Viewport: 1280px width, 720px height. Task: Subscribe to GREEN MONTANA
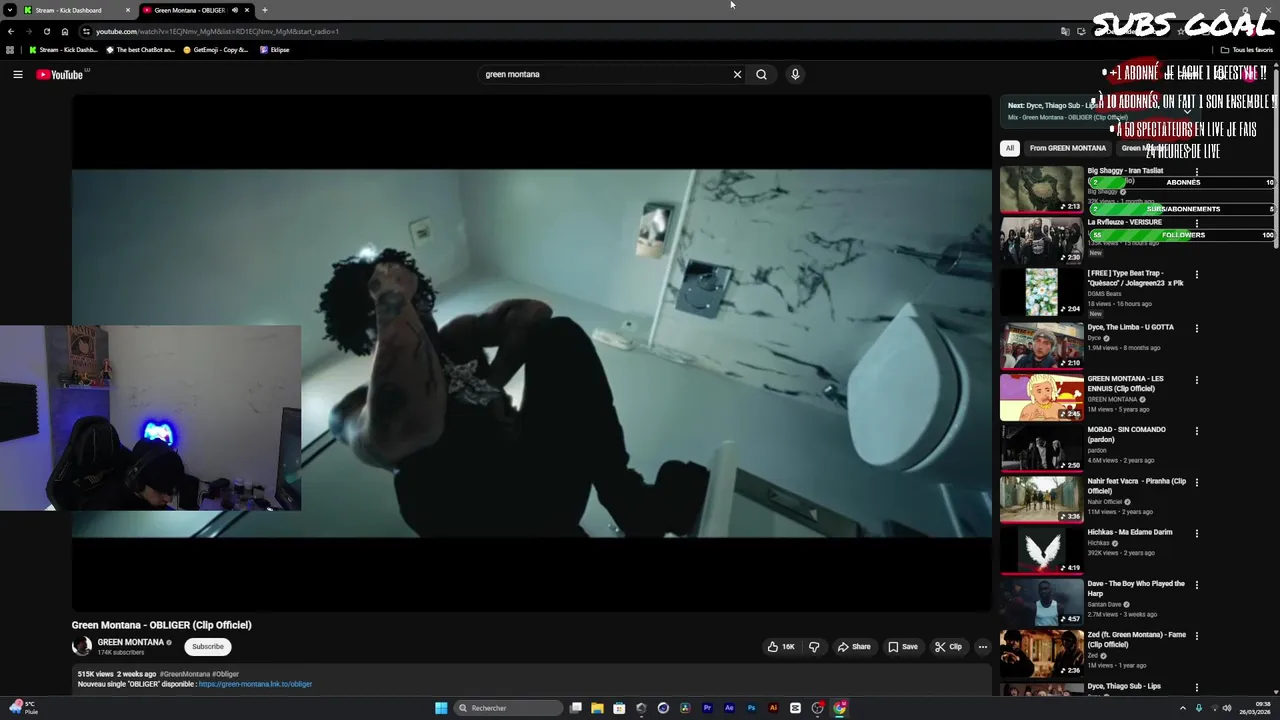208,647
